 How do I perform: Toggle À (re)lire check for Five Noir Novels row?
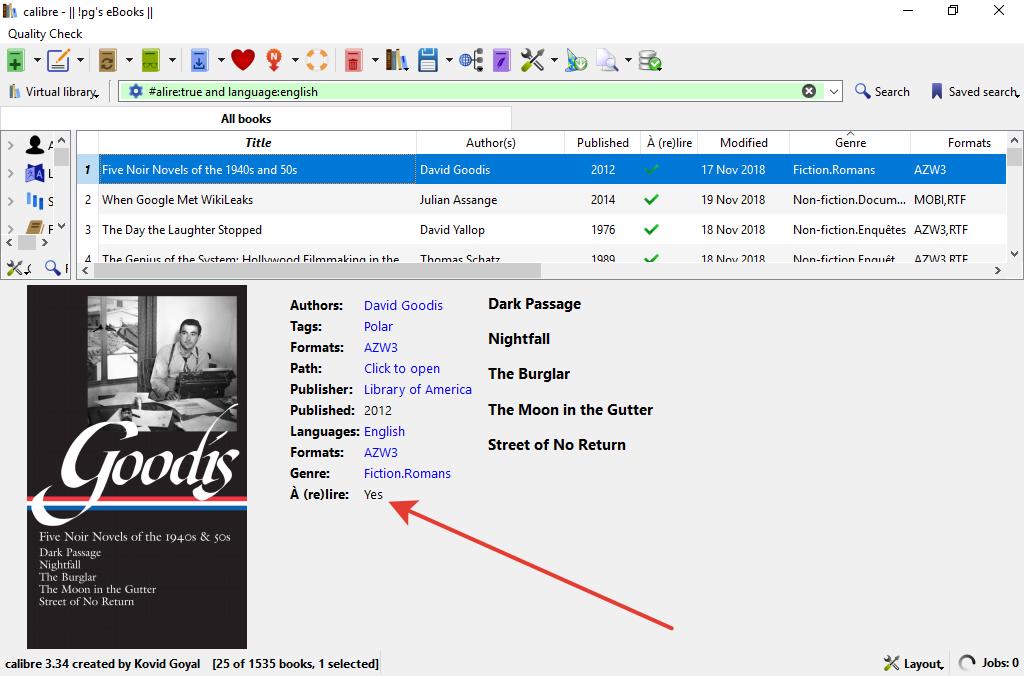pyautogui.click(x=651, y=170)
